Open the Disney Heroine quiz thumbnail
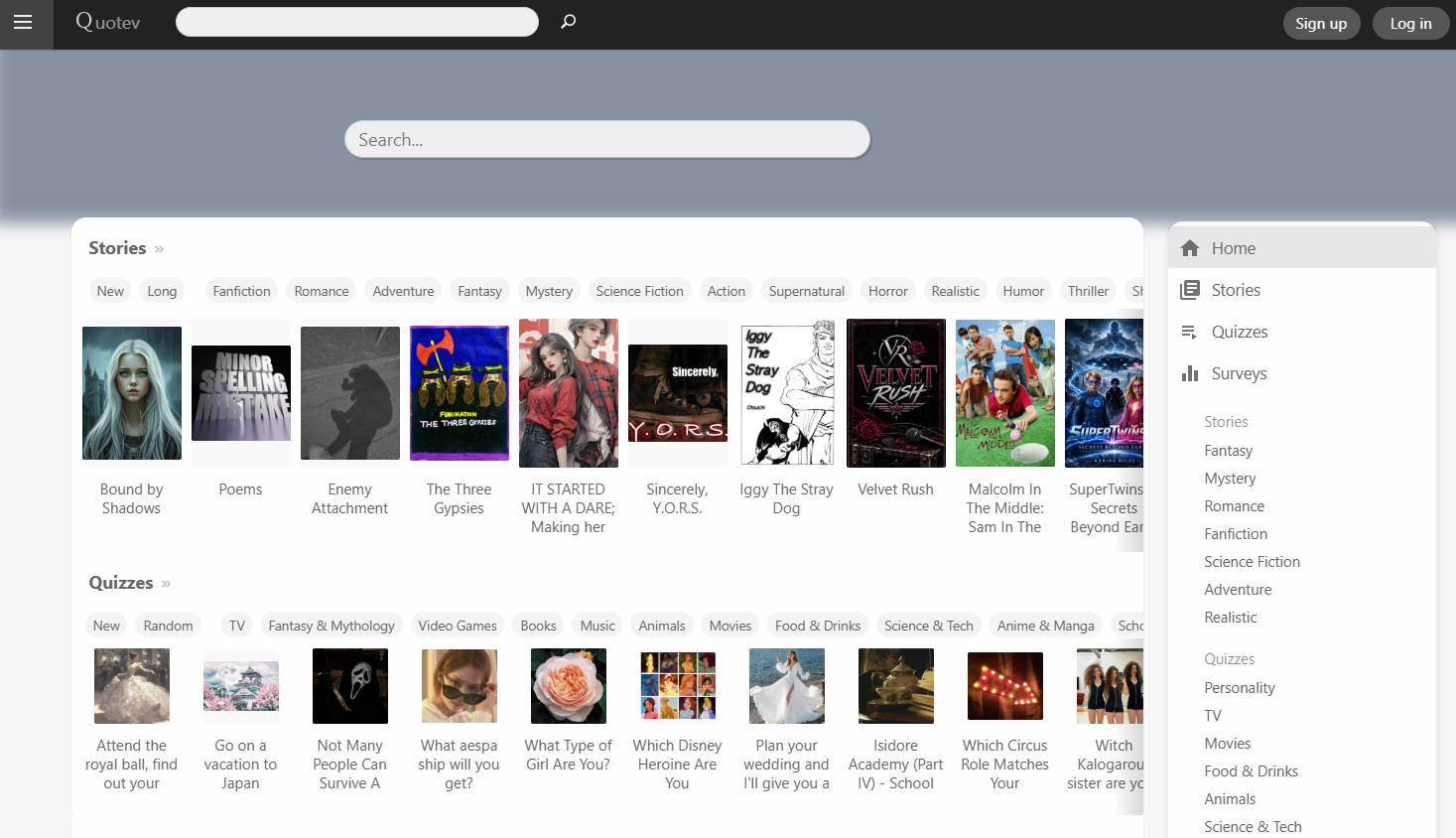The height and width of the screenshot is (838, 1456). 678,686
